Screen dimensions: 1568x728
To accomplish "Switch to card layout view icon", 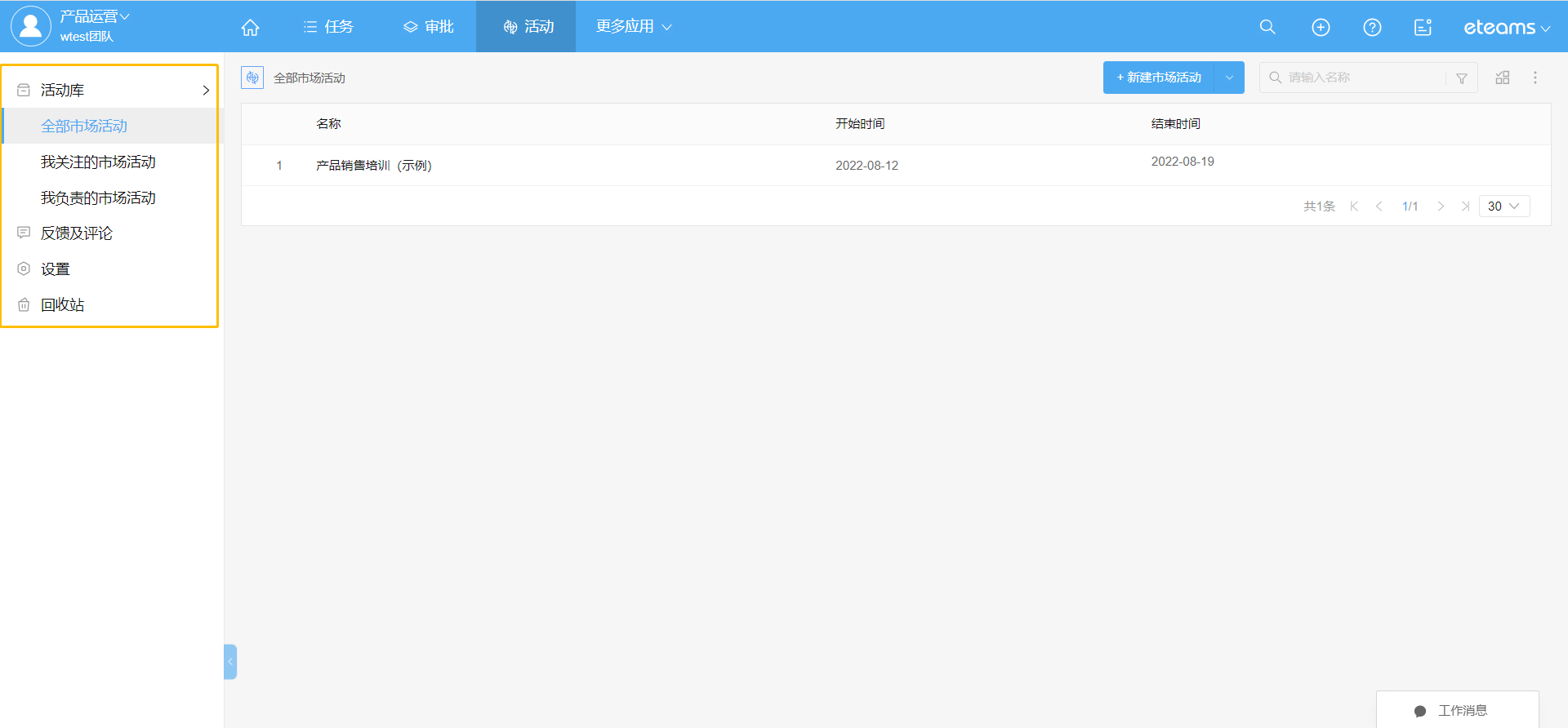I will 1502,78.
